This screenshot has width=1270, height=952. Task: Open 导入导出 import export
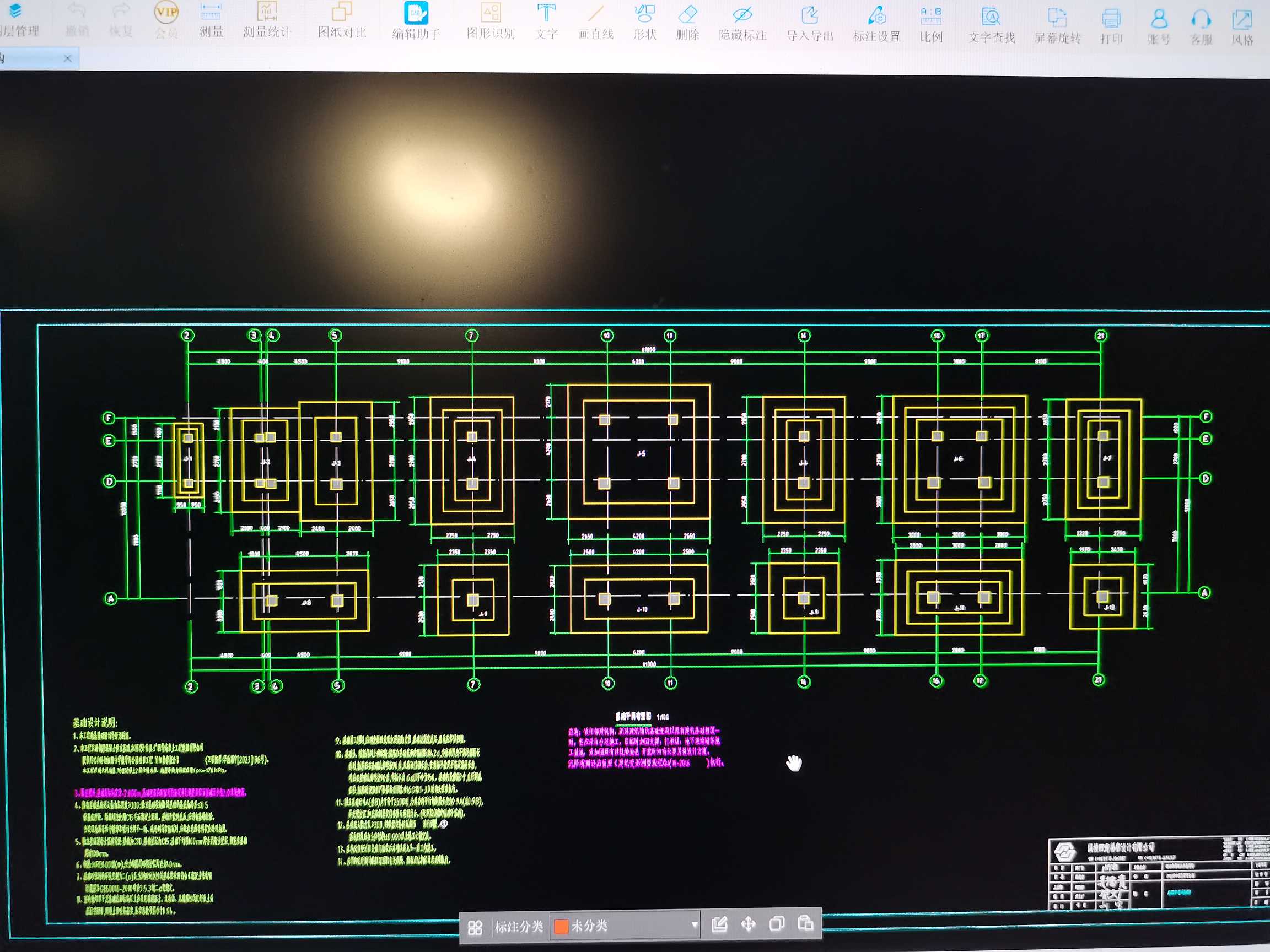click(810, 25)
